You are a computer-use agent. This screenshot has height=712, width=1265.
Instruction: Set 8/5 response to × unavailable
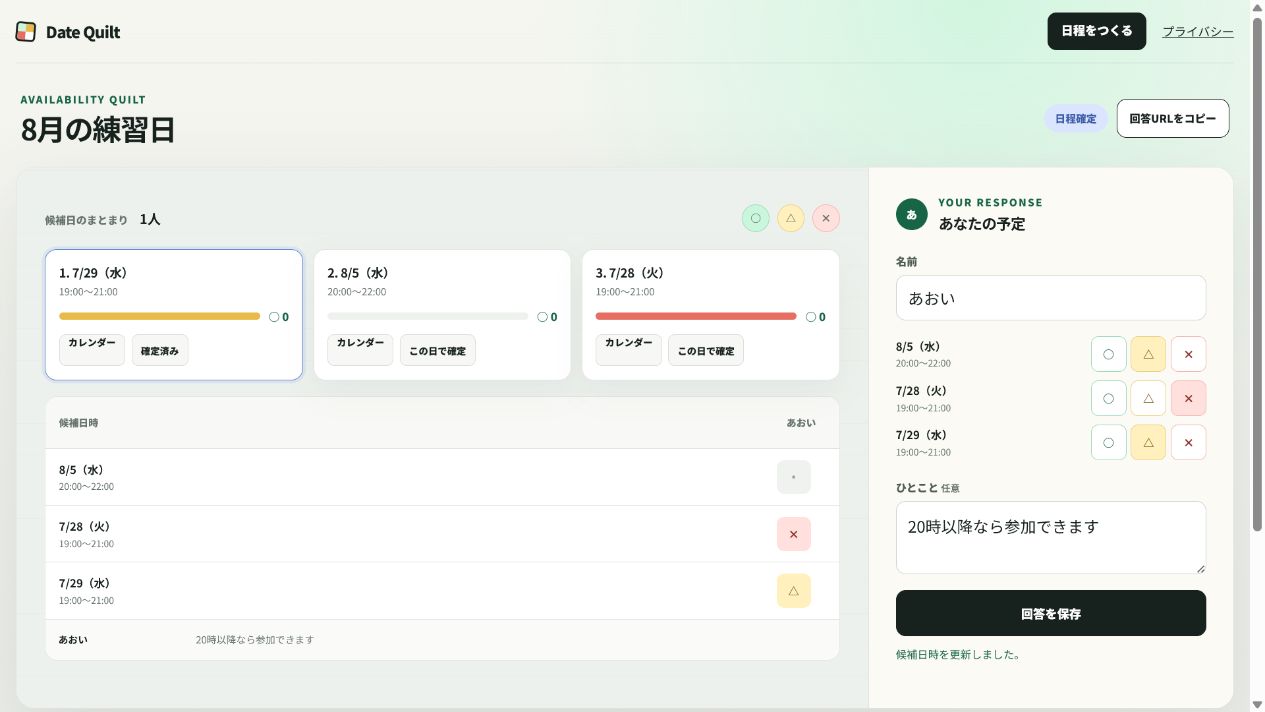point(1189,354)
